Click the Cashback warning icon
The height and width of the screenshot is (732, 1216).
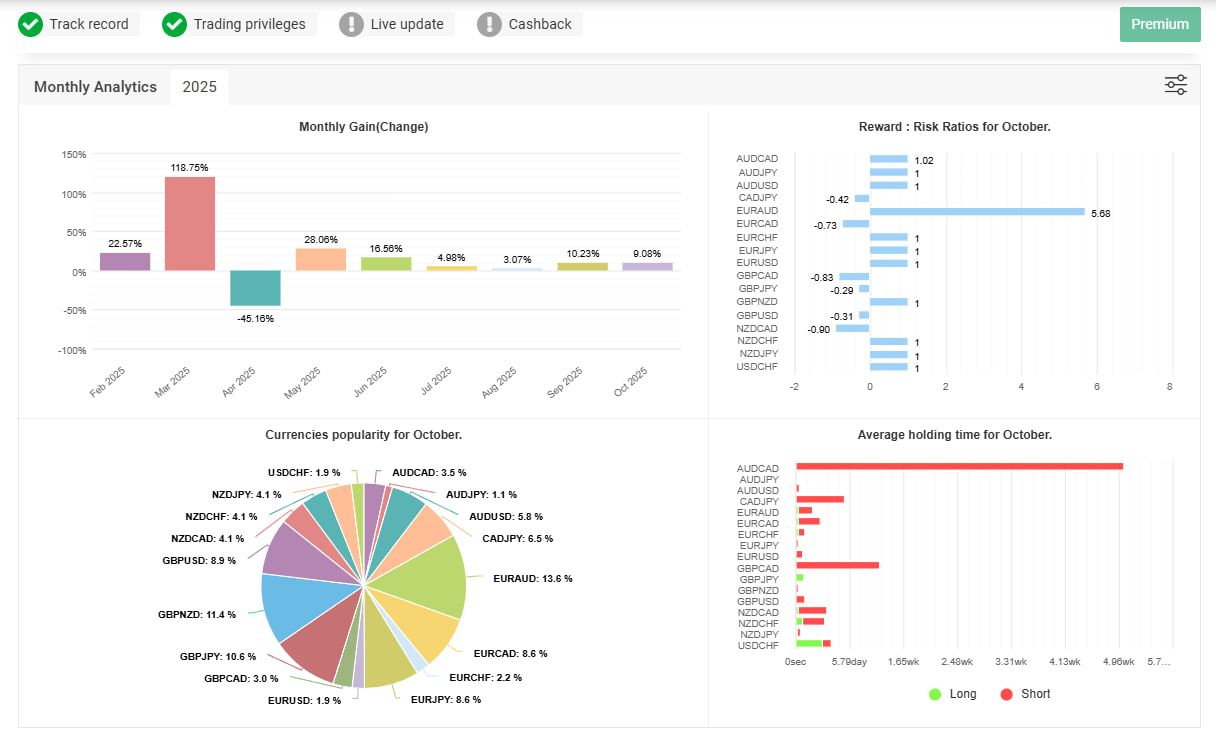(x=490, y=24)
